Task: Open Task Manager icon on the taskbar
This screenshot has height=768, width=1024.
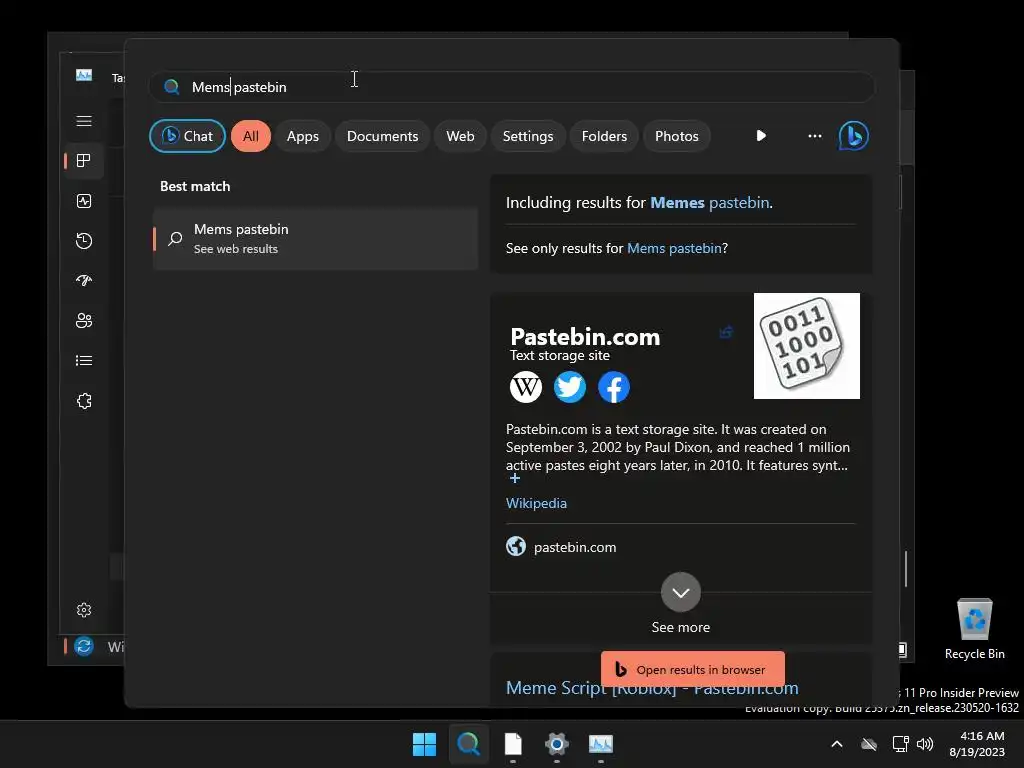Action: coord(601,744)
